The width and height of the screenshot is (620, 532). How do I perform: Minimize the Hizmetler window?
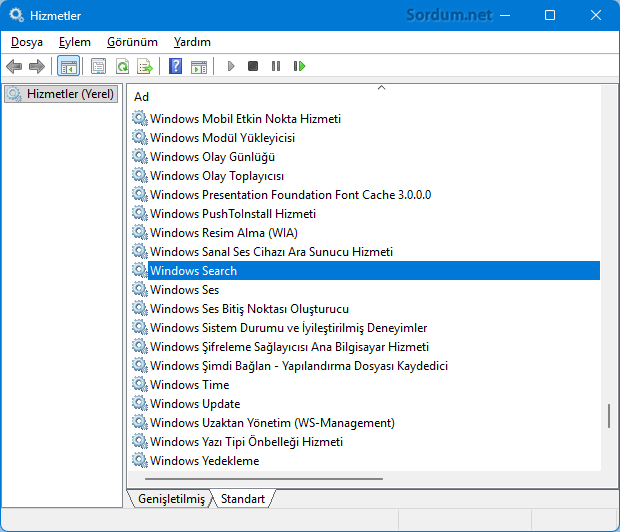[x=505, y=15]
